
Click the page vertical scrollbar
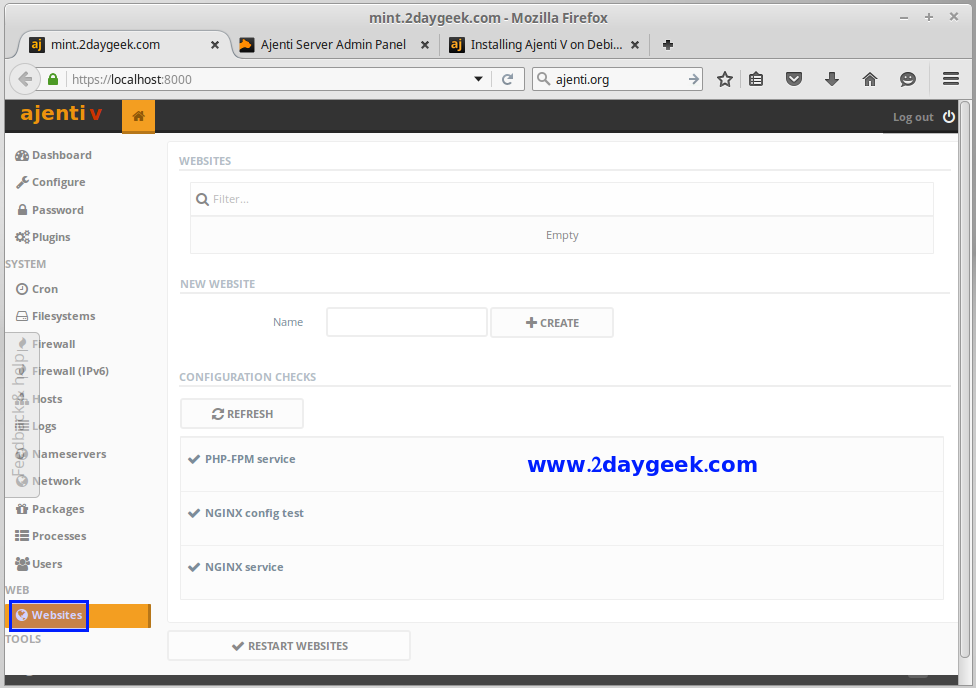[x=965, y=380]
